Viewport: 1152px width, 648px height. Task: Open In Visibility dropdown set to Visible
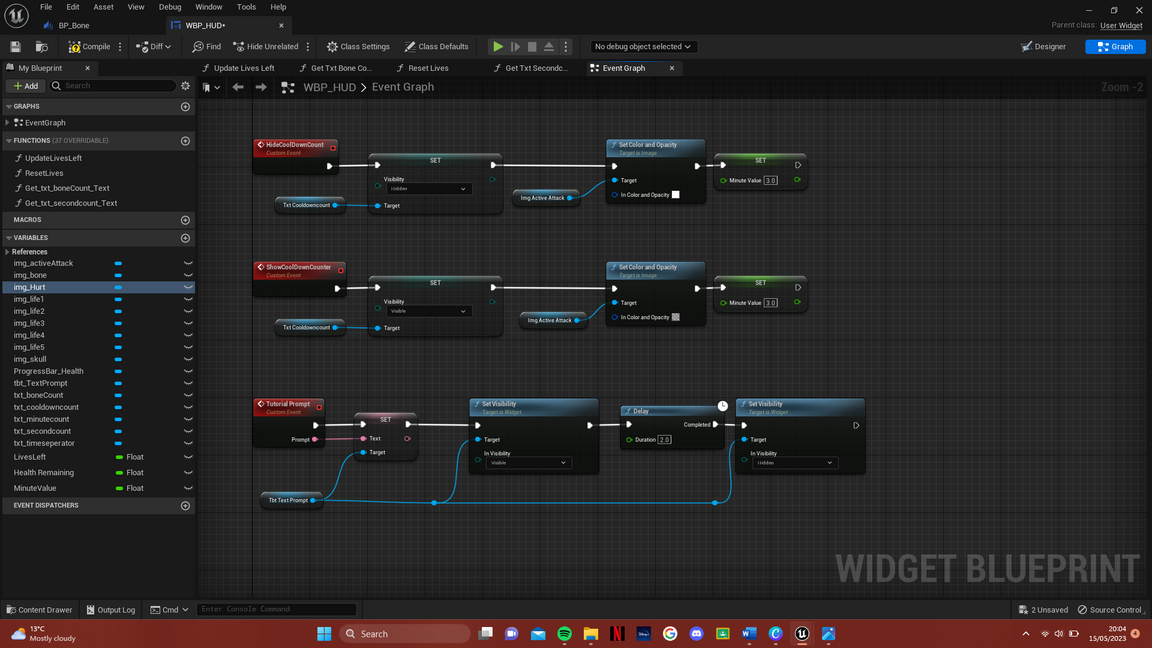pyautogui.click(x=528, y=463)
